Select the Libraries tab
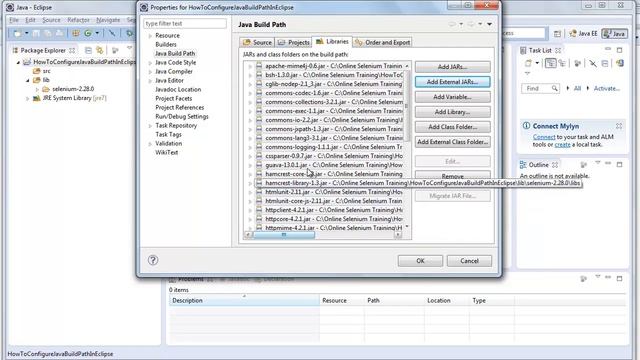Image resolution: width=640 pixels, height=360 pixels. tap(332, 42)
